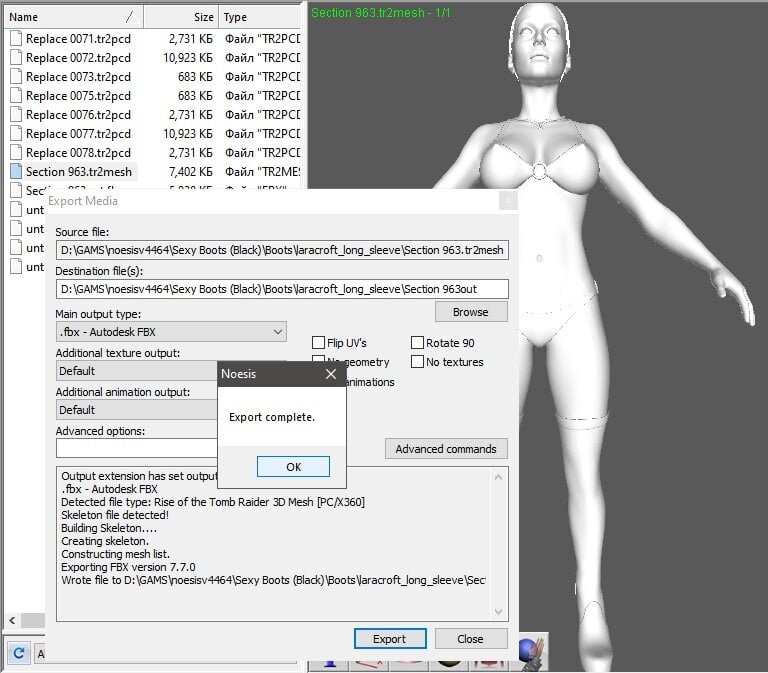Click the export log's scroll up arrow

pos(499,477)
